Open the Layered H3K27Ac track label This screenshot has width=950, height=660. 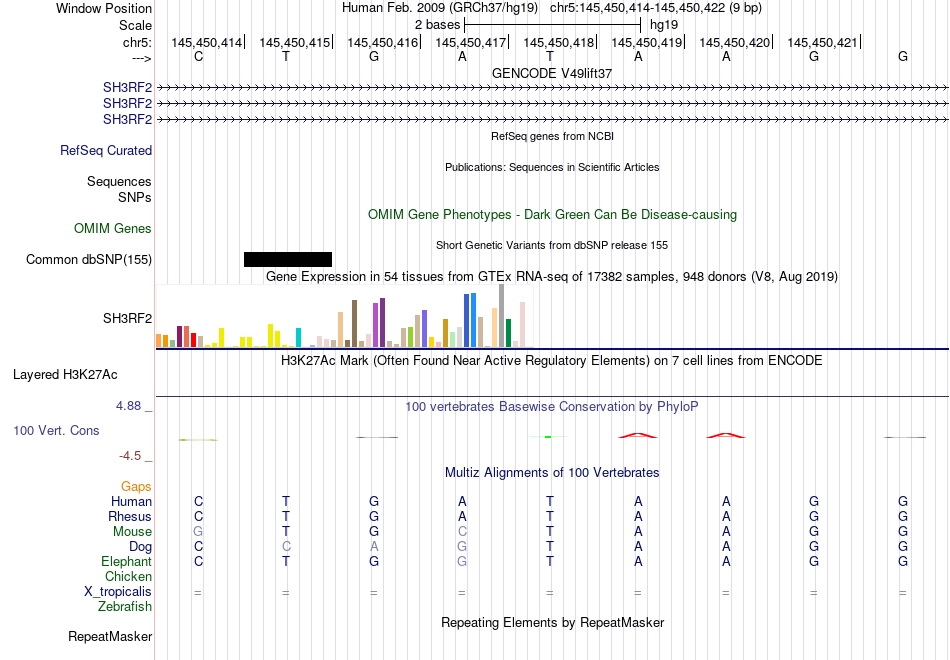tap(65, 375)
